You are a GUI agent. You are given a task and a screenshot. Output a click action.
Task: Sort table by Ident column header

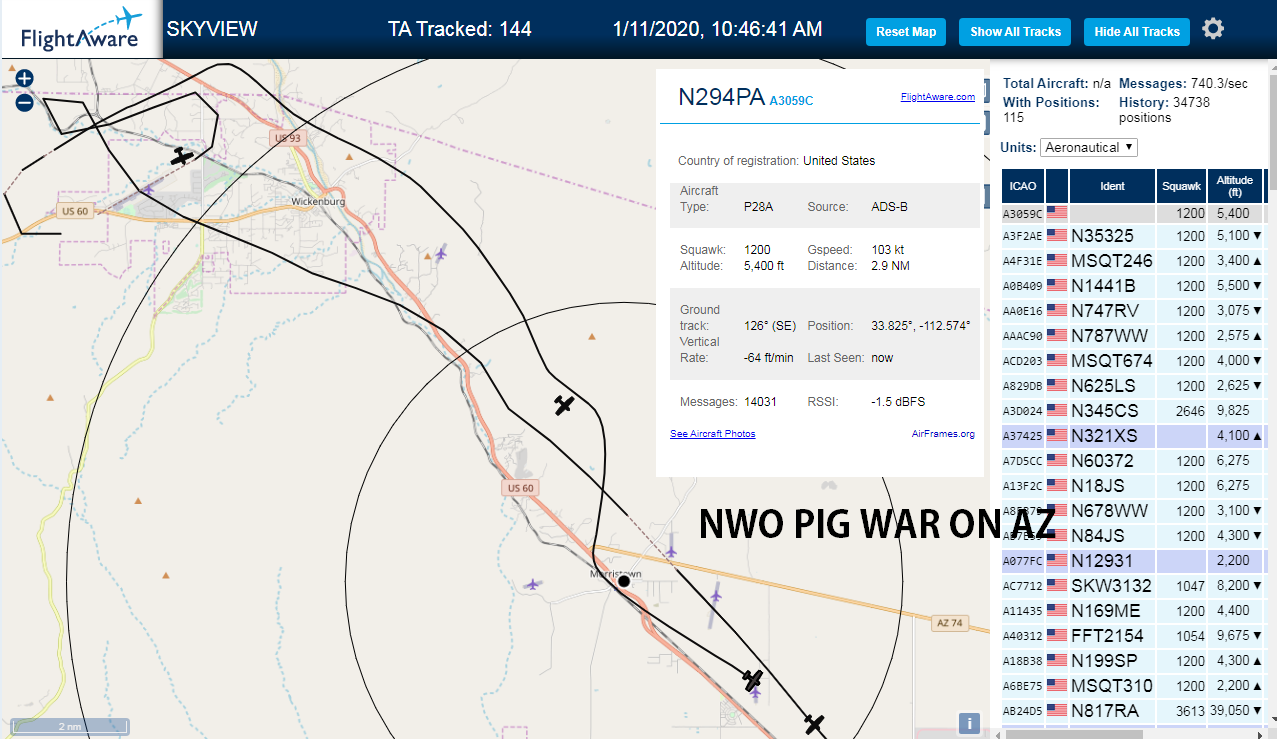[1112, 186]
